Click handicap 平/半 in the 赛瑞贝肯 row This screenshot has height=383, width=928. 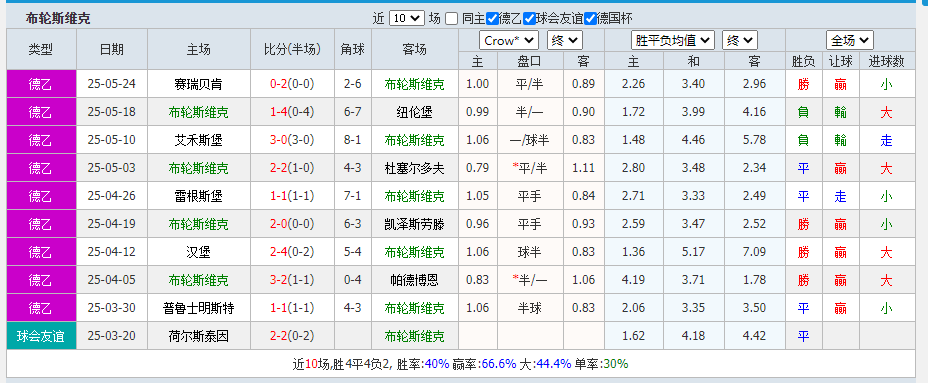click(530, 84)
